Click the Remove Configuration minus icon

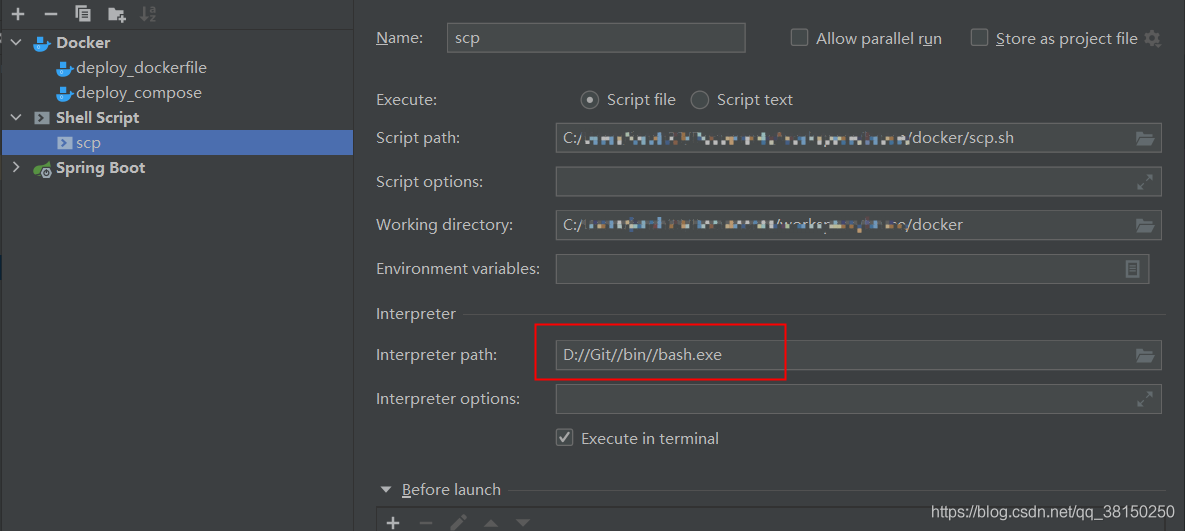pyautogui.click(x=50, y=14)
